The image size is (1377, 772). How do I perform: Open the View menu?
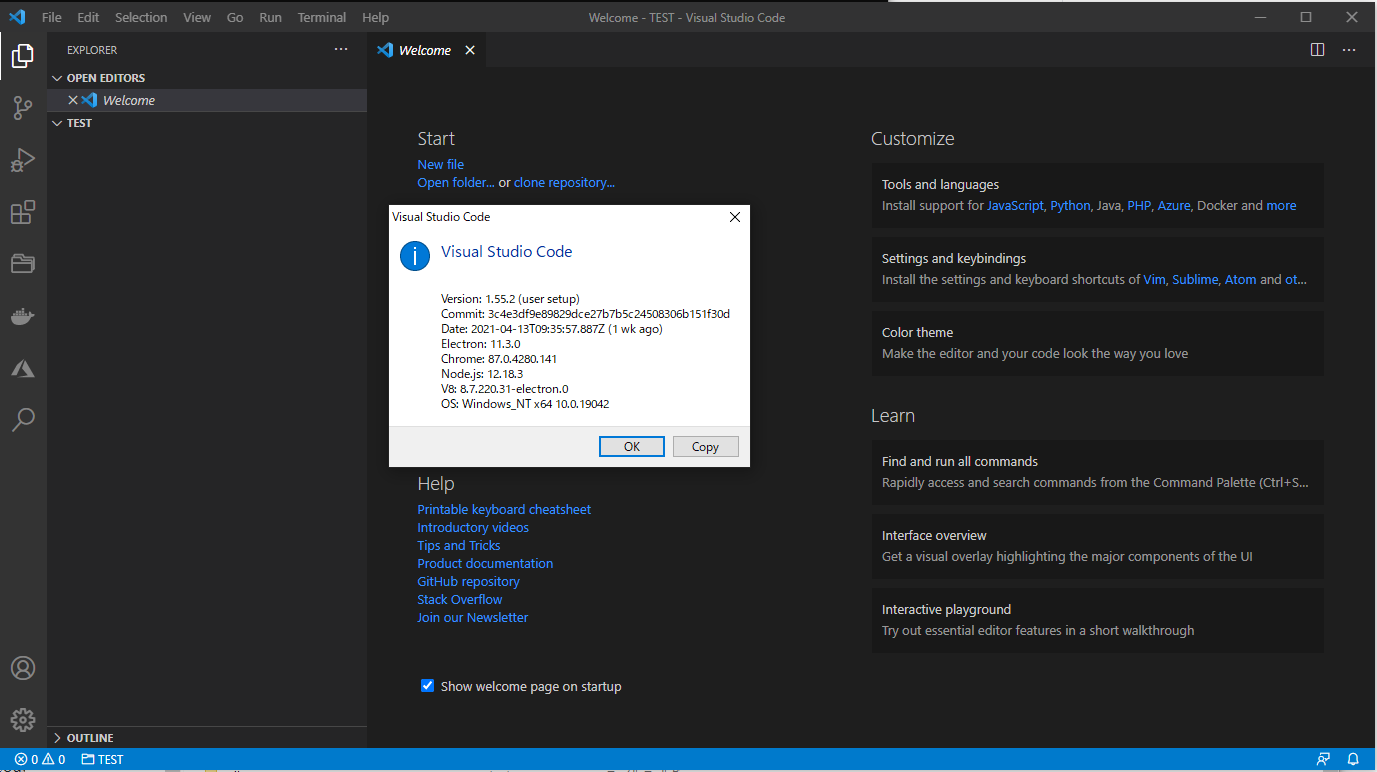tap(197, 17)
